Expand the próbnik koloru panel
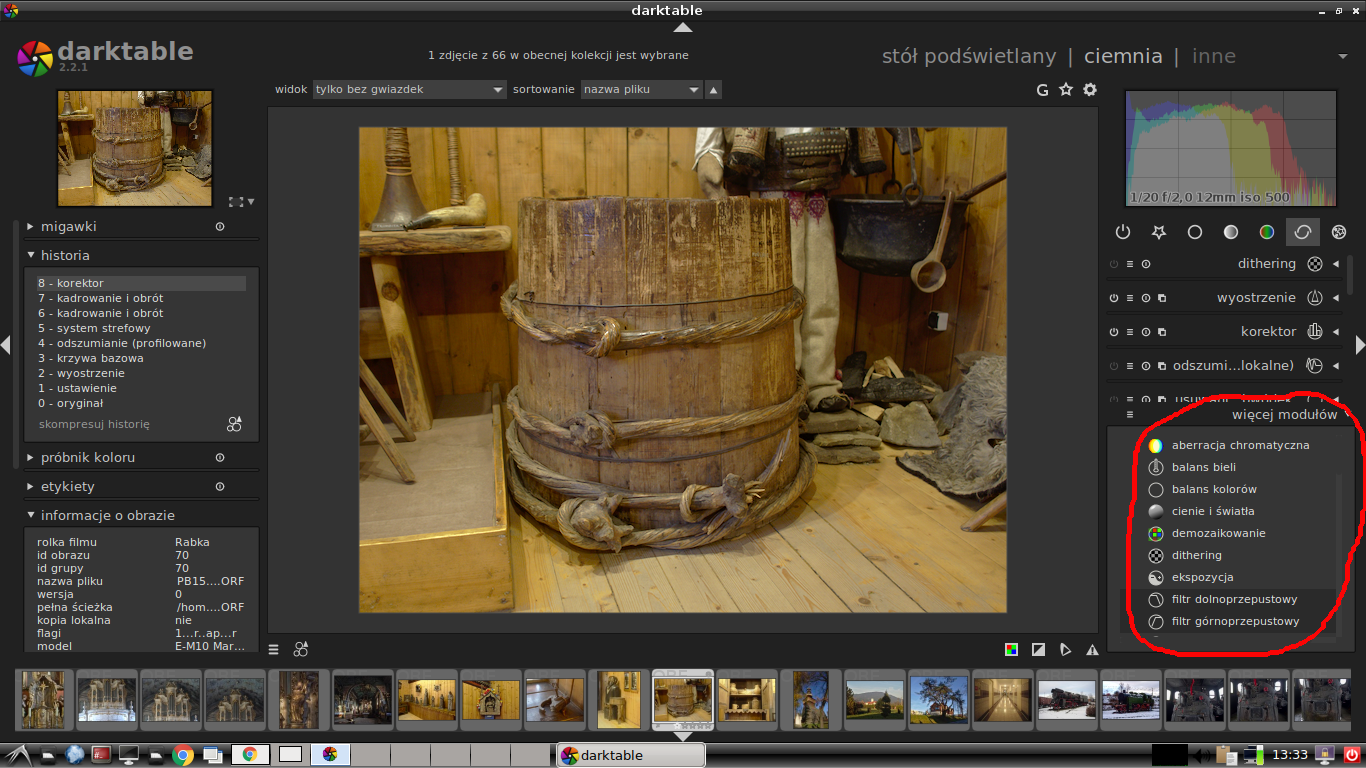The height and width of the screenshot is (768, 1366). pos(88,458)
